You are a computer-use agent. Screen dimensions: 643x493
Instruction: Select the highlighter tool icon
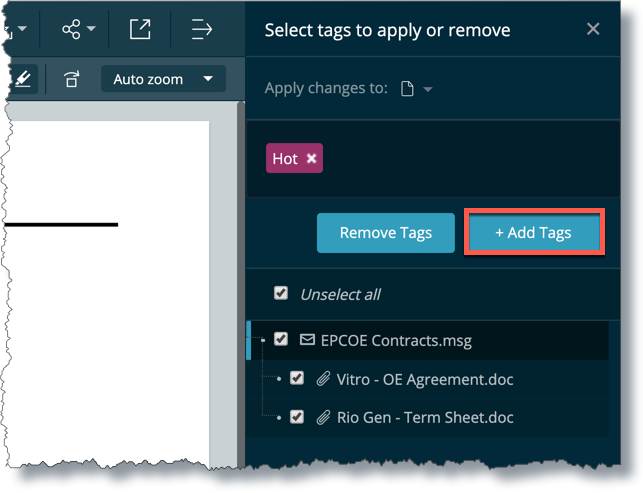coord(23,79)
